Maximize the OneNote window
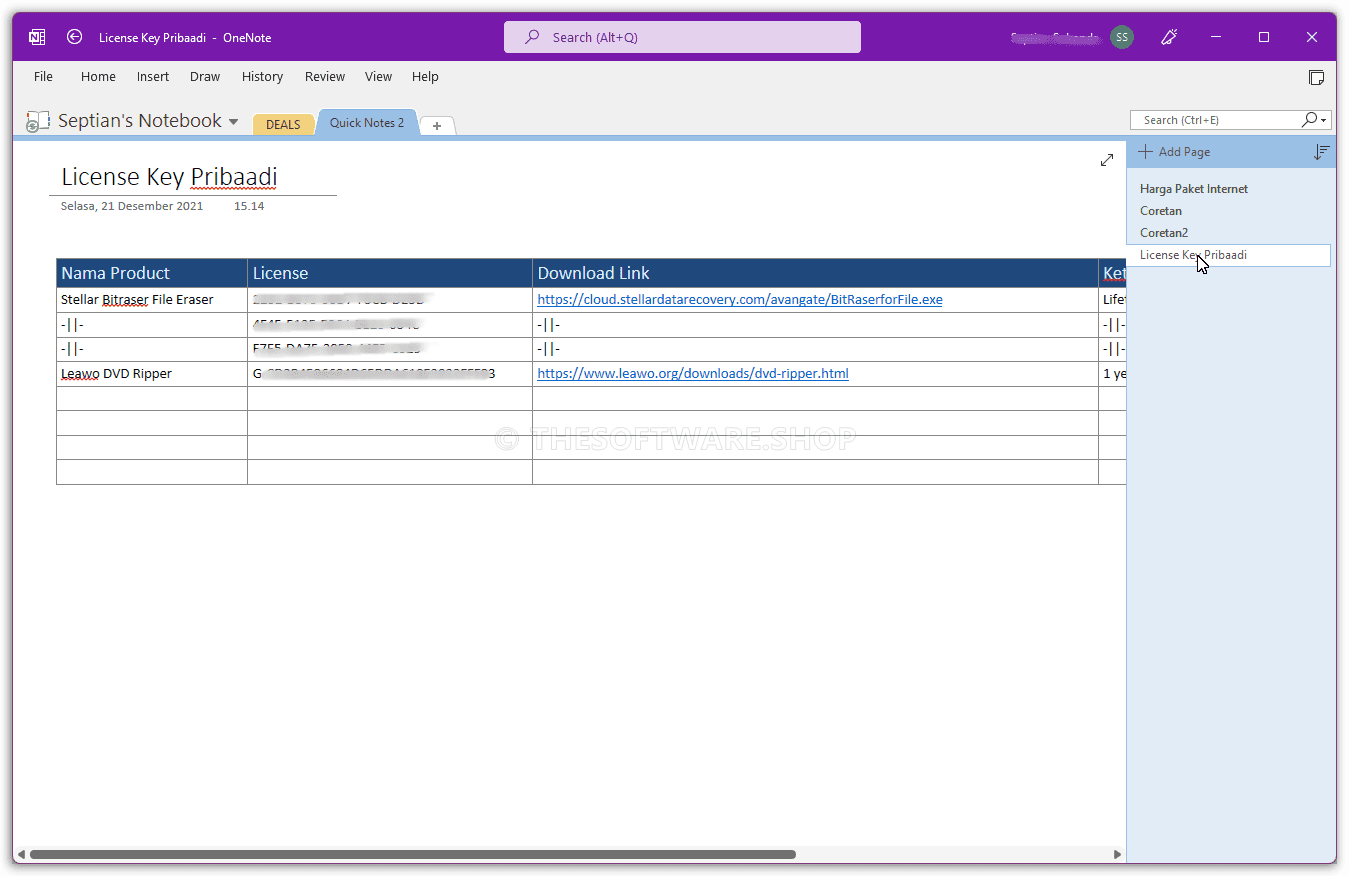The width and height of the screenshot is (1349, 876). [1264, 37]
